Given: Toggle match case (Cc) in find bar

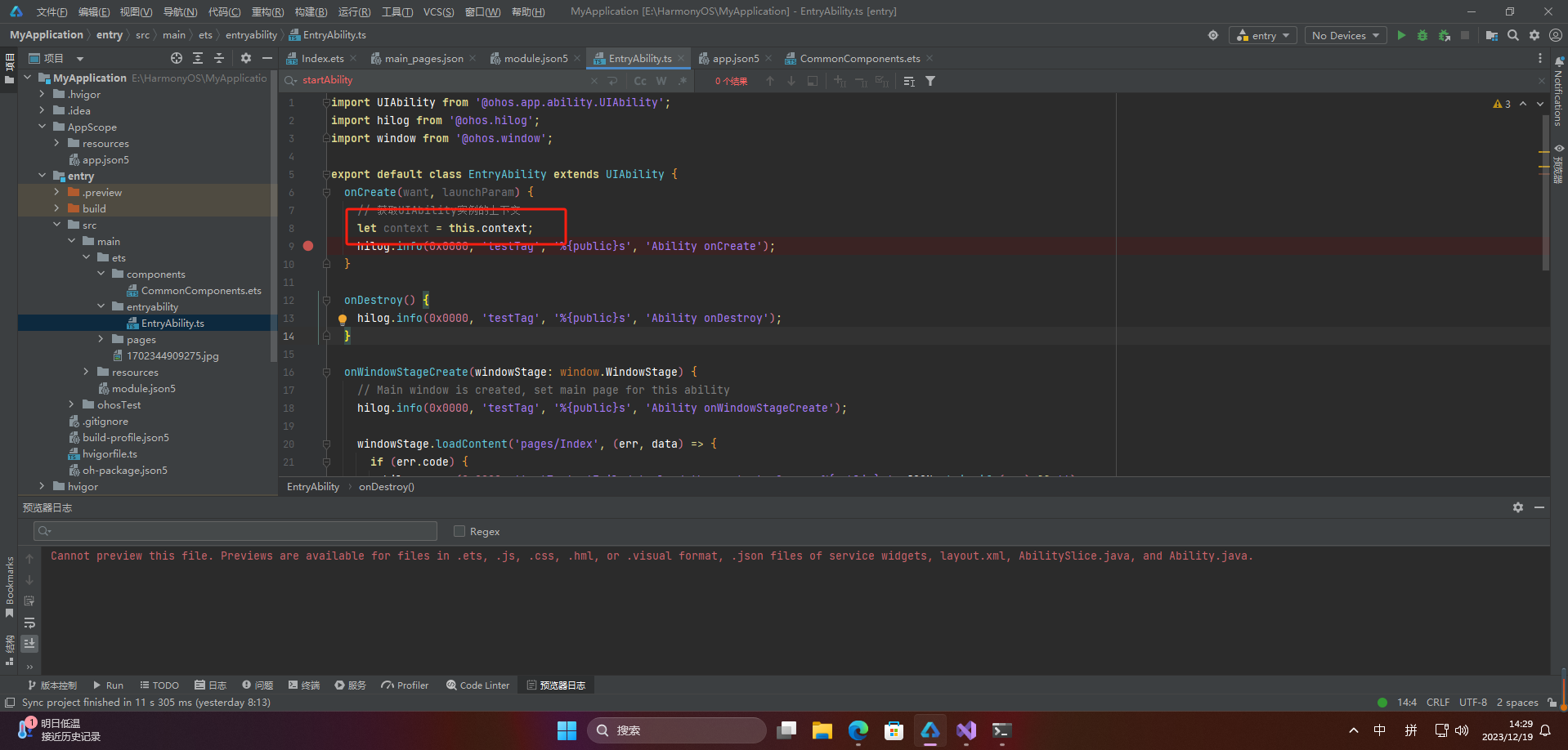Looking at the screenshot, I should tap(640, 81).
